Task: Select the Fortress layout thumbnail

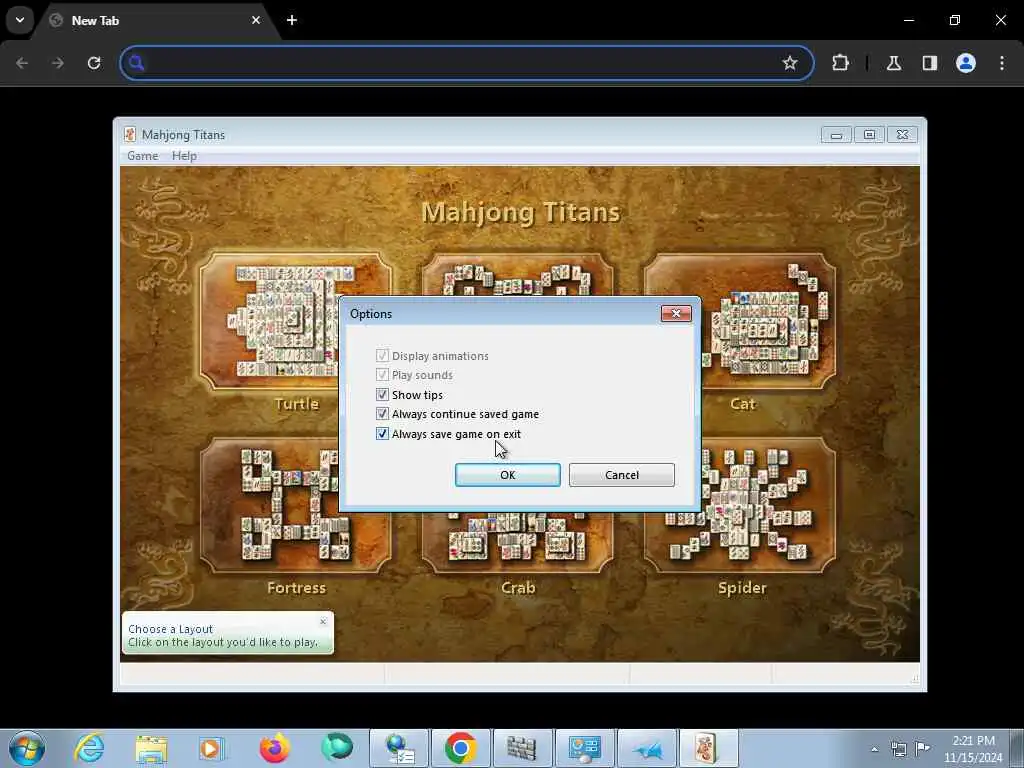Action: coord(271,505)
